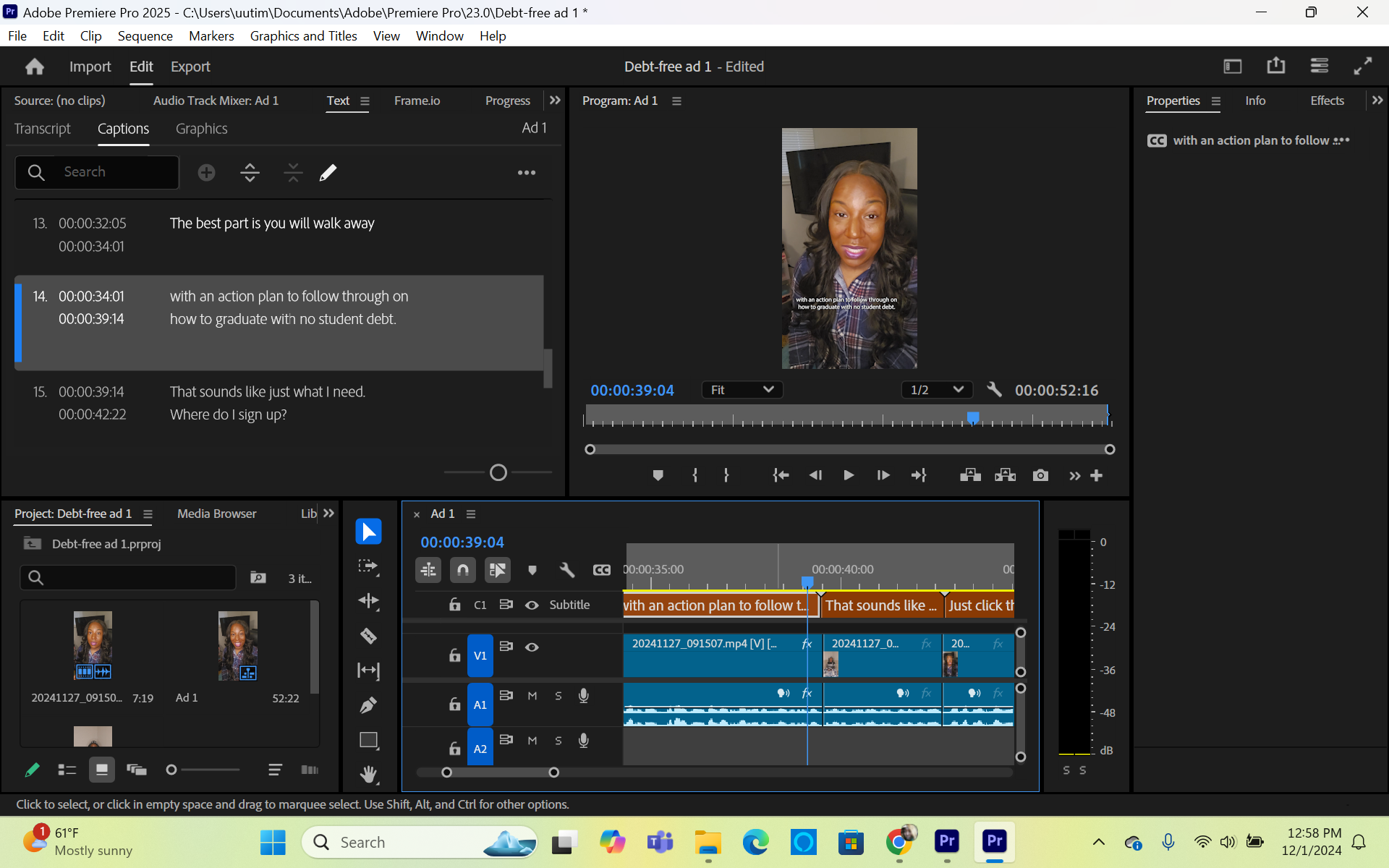Click the Add new caption button
The height and width of the screenshot is (868, 1389).
tap(206, 172)
